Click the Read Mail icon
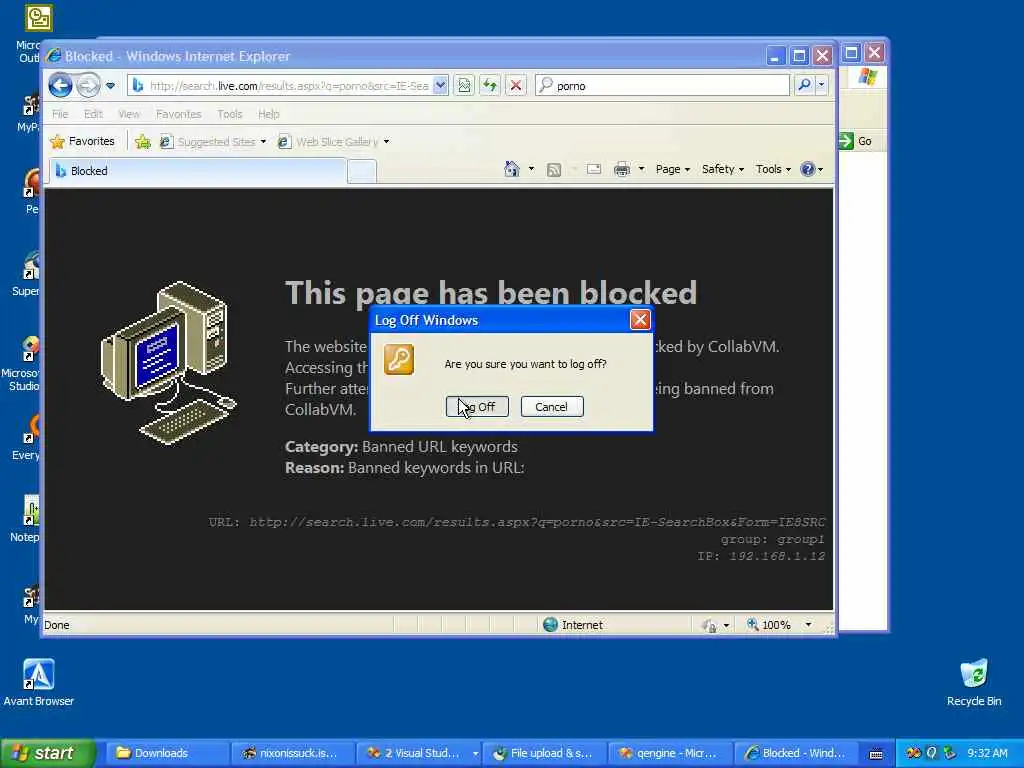Viewport: 1024px width, 768px height. (594, 169)
